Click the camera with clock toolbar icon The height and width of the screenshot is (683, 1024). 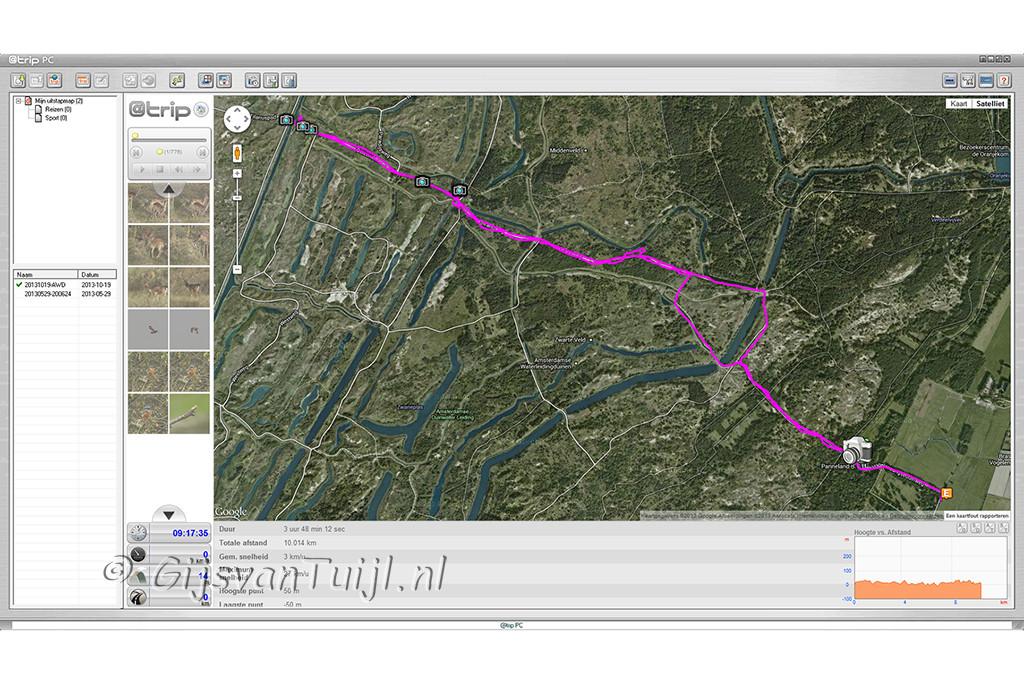click(x=253, y=81)
